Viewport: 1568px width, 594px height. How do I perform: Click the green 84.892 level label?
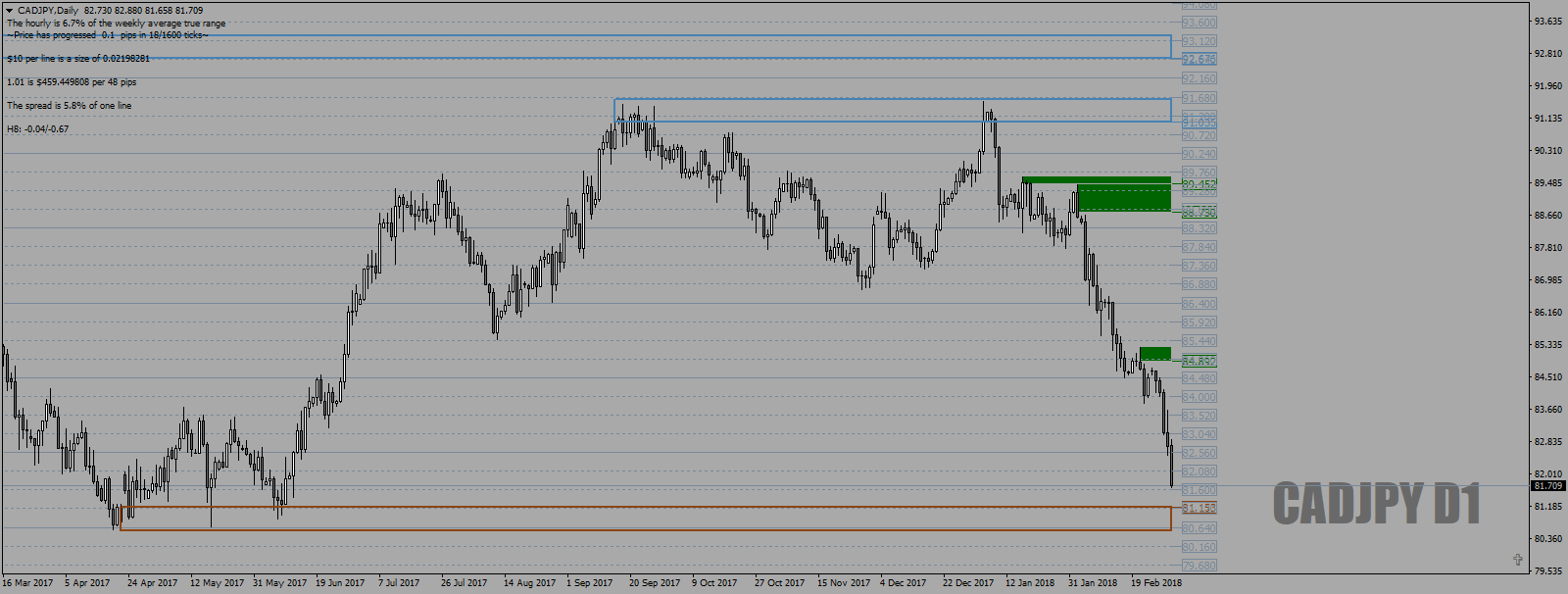(1199, 361)
